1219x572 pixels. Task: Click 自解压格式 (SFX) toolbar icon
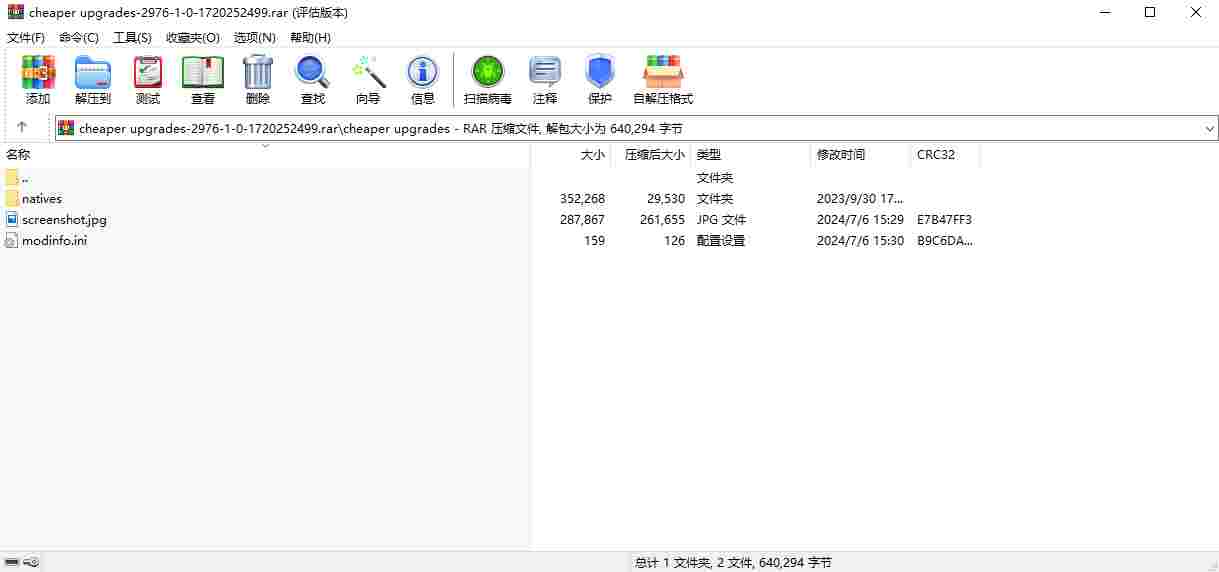pos(663,72)
